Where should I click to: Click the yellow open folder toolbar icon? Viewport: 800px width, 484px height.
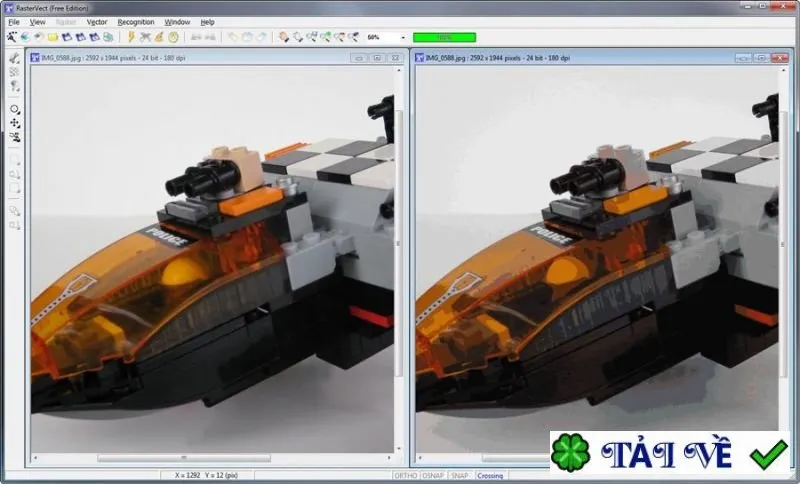[x=53, y=37]
